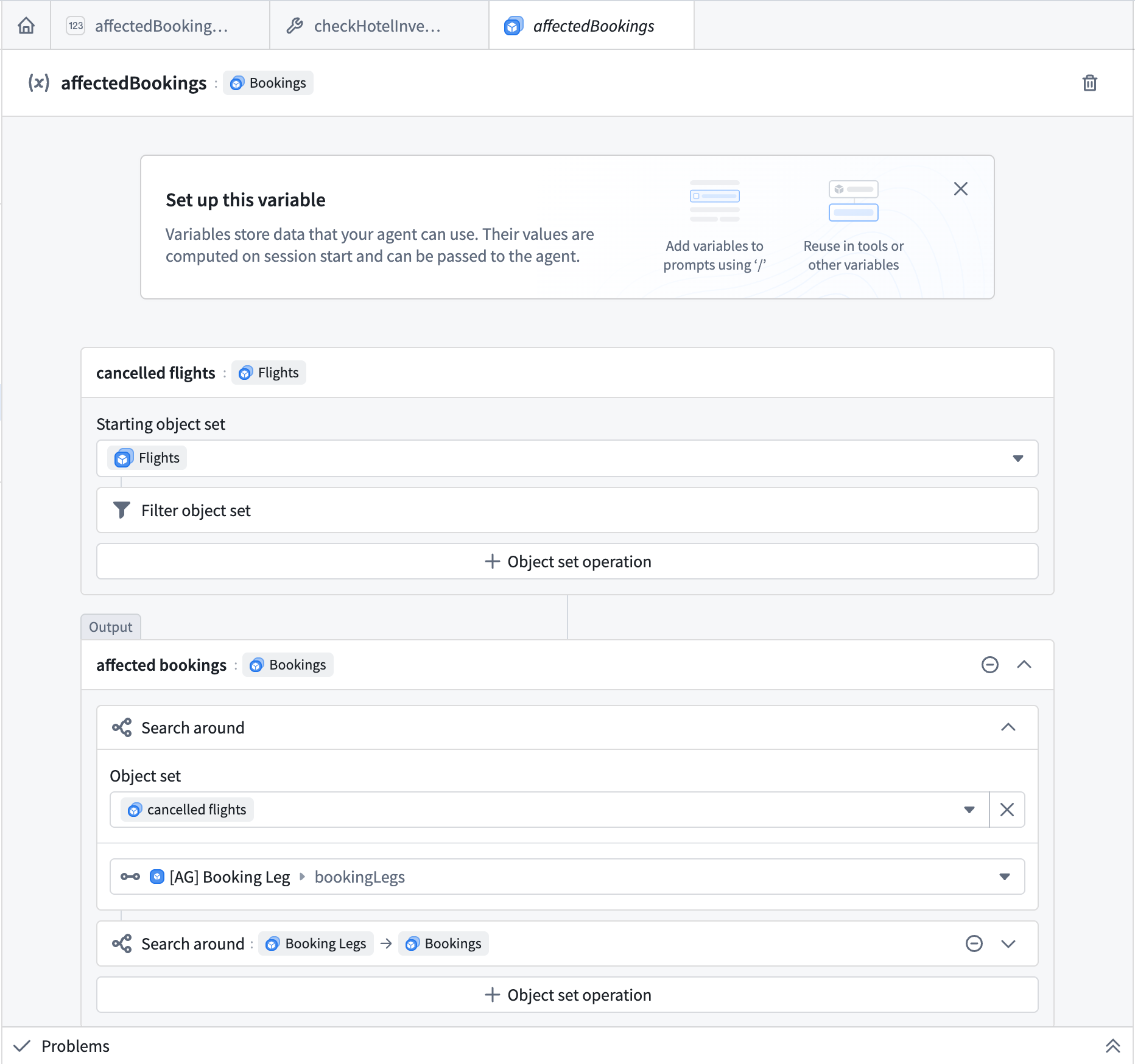Click the link icon beside [AG] Booking Leg
The image size is (1135, 1064).
130,877
